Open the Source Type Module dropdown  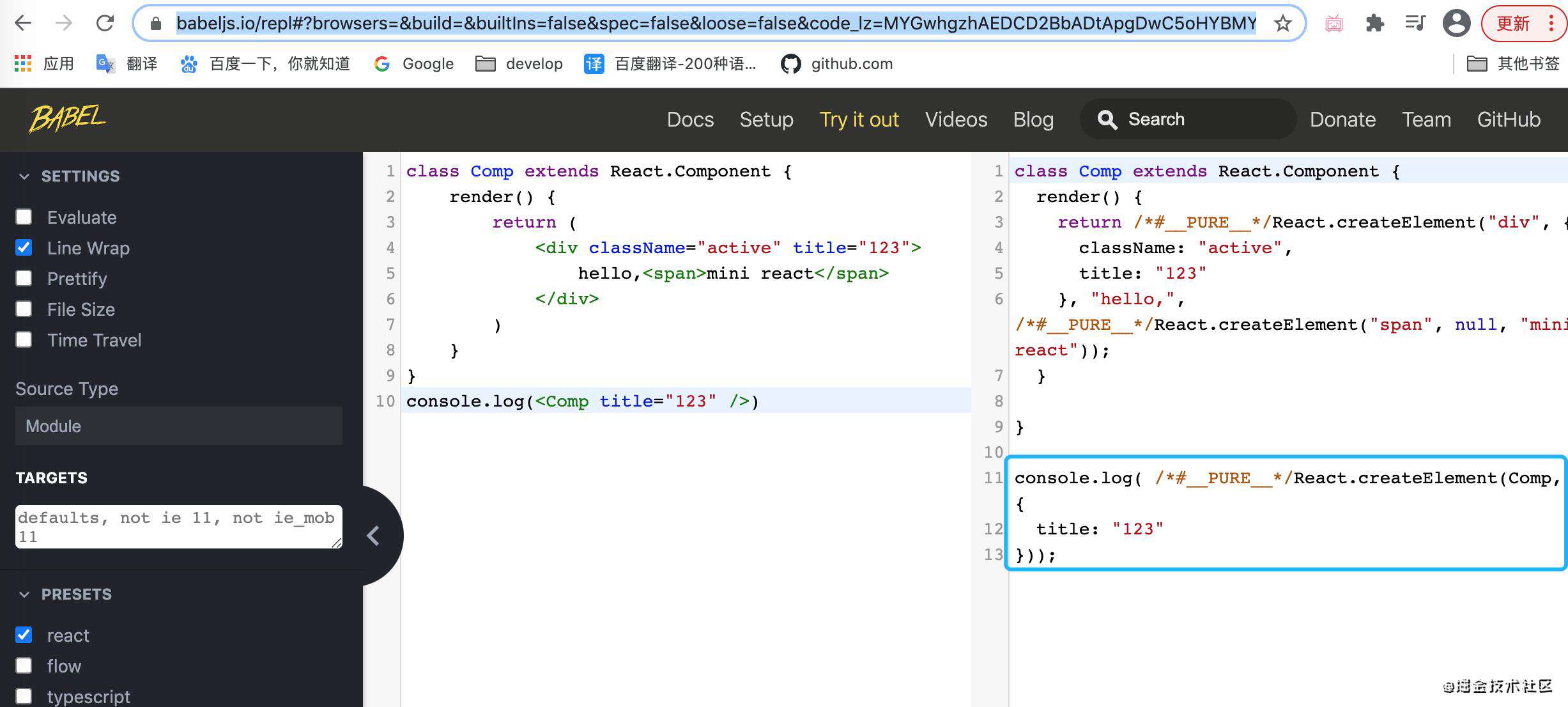(179, 426)
